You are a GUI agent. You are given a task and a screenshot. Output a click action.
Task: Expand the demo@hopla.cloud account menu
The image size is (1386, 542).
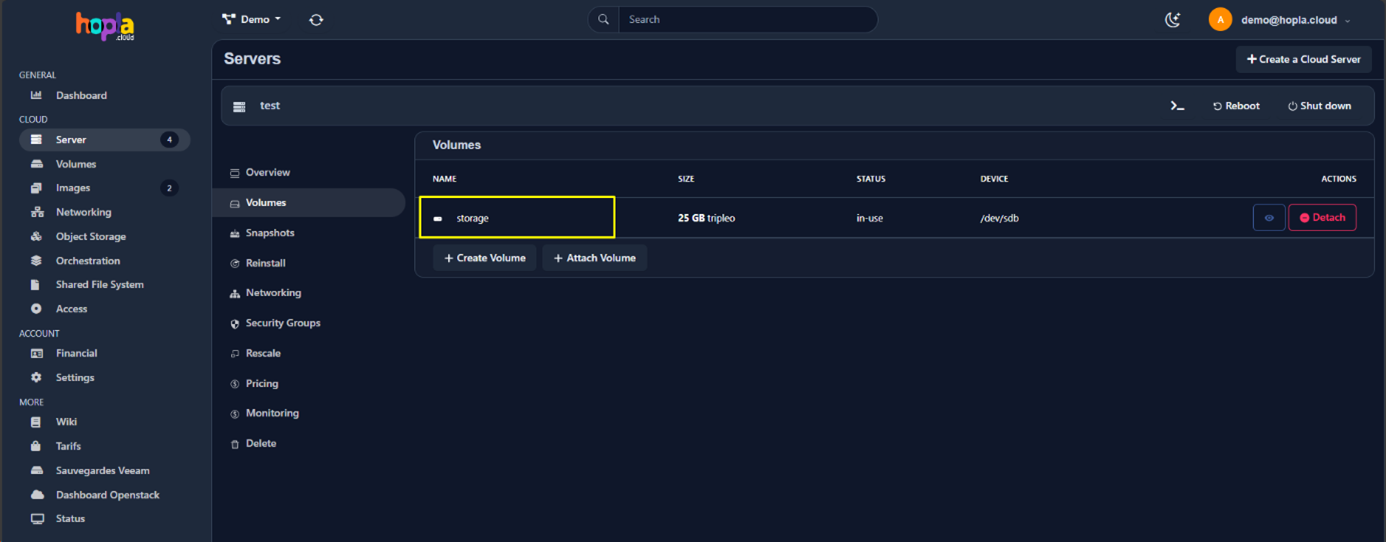pos(1295,20)
